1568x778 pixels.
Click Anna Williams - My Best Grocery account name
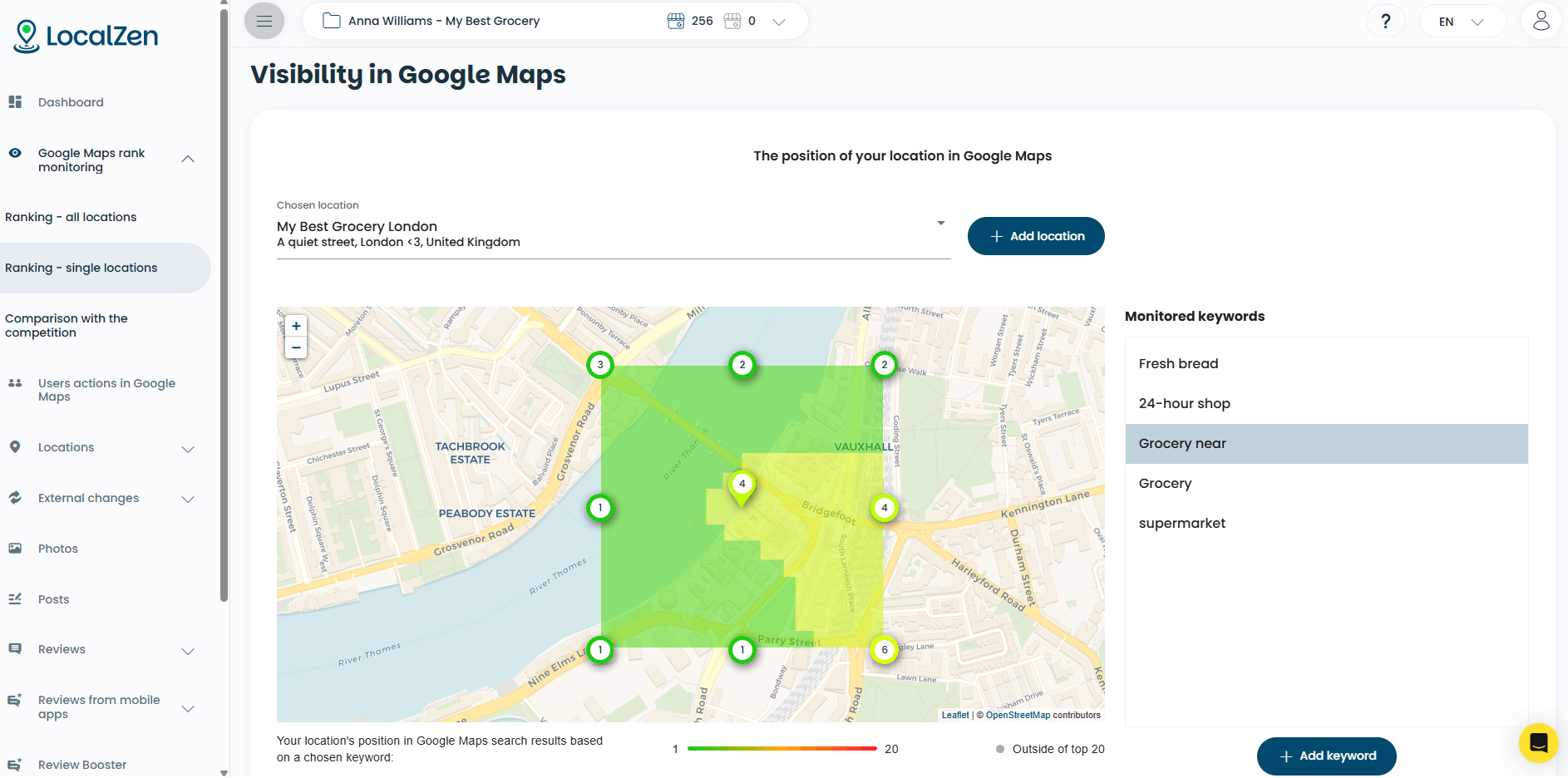(x=444, y=21)
